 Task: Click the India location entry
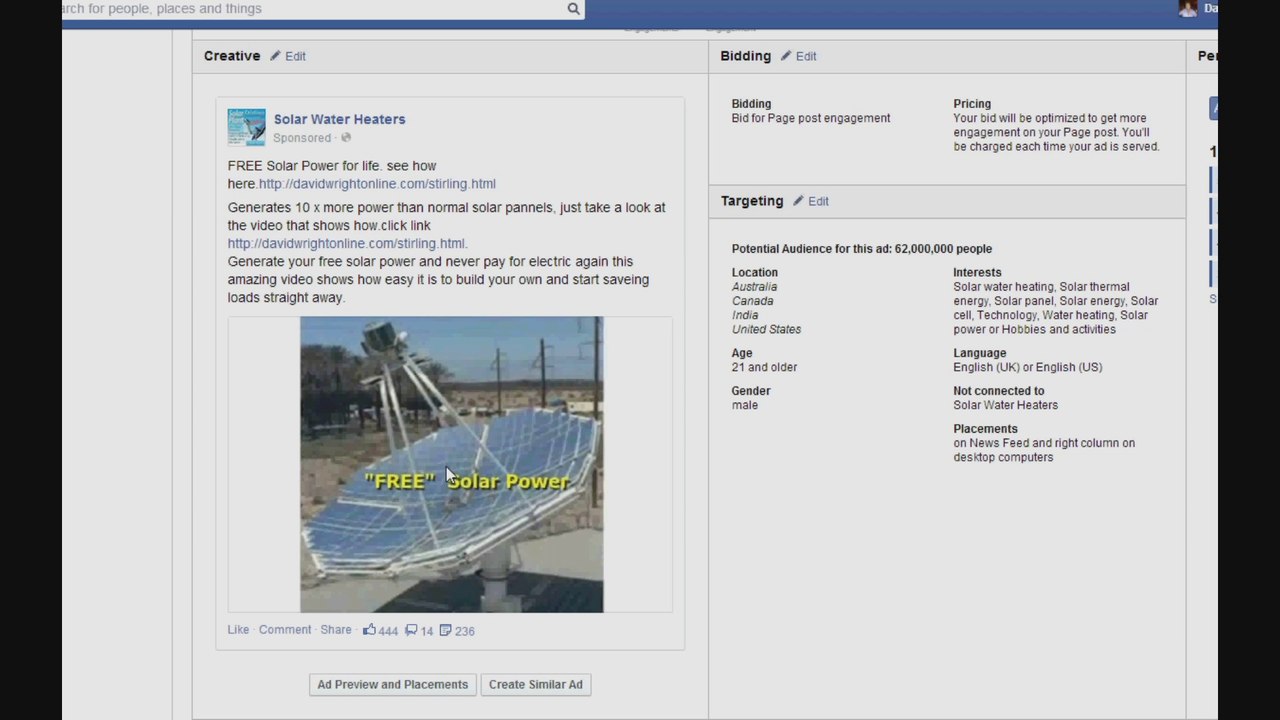tap(745, 315)
